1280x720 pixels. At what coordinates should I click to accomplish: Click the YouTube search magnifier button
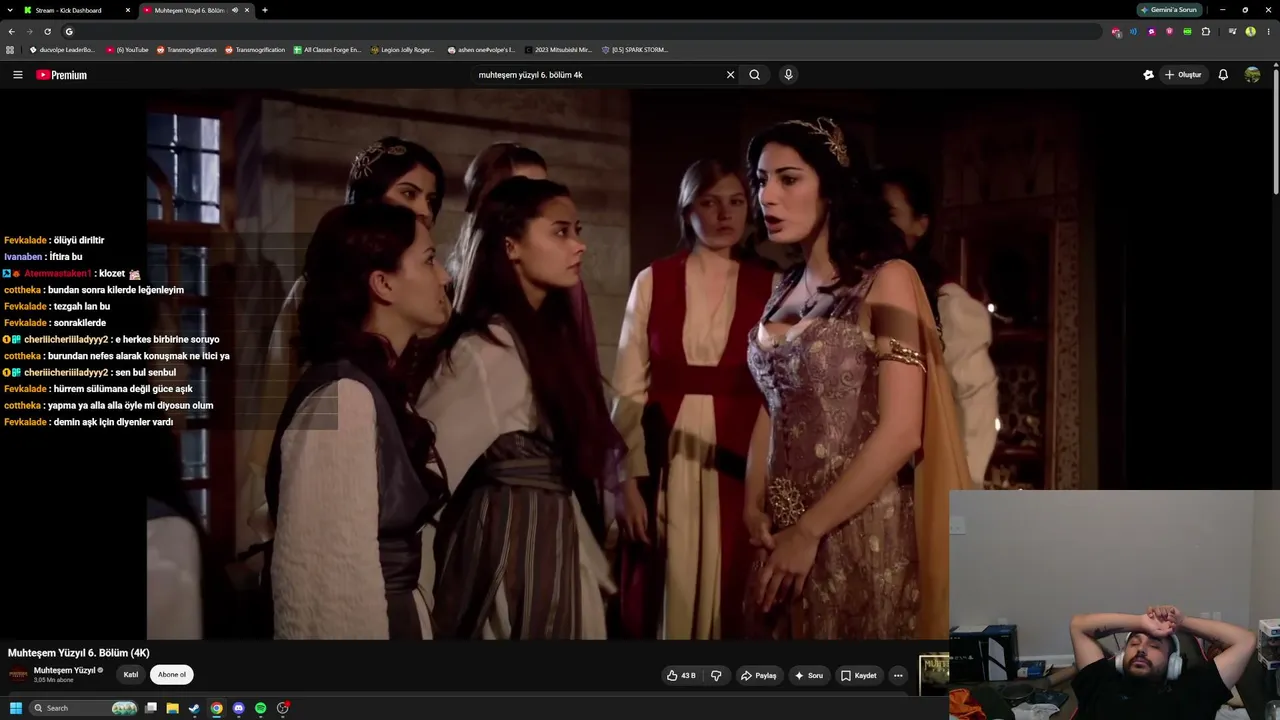pos(755,75)
